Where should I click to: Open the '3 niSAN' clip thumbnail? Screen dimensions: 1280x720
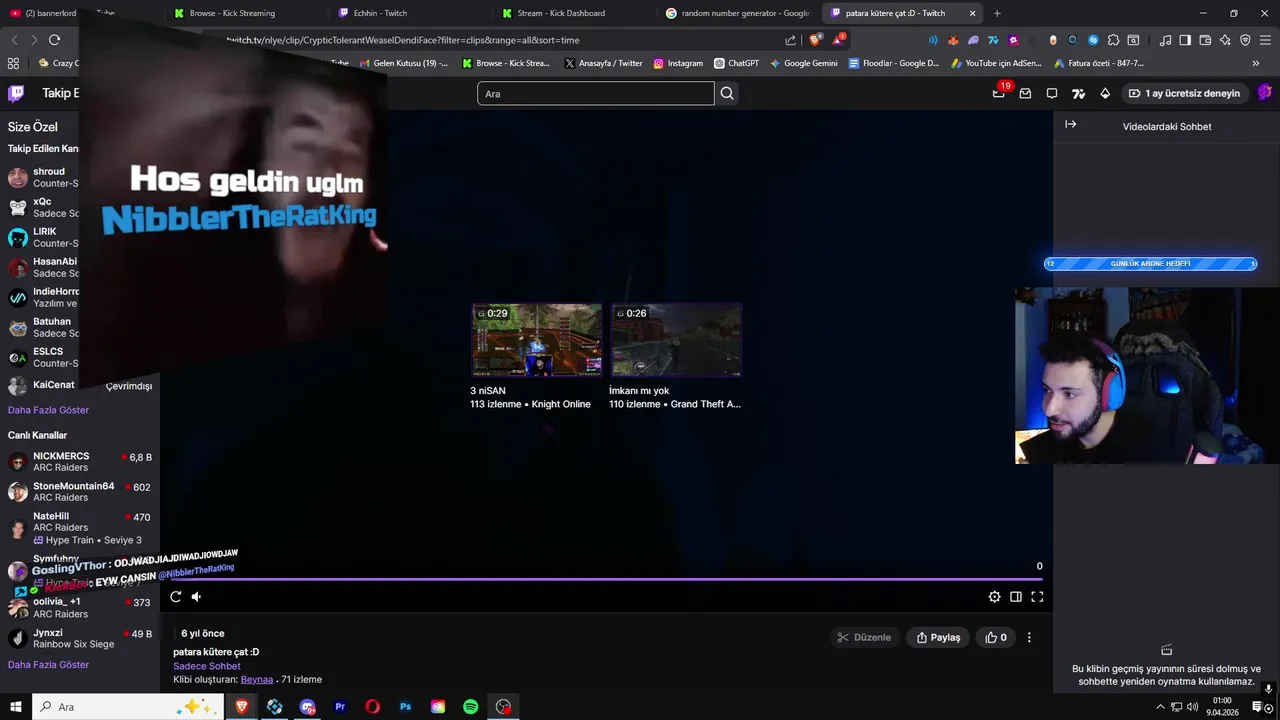pyautogui.click(x=537, y=340)
